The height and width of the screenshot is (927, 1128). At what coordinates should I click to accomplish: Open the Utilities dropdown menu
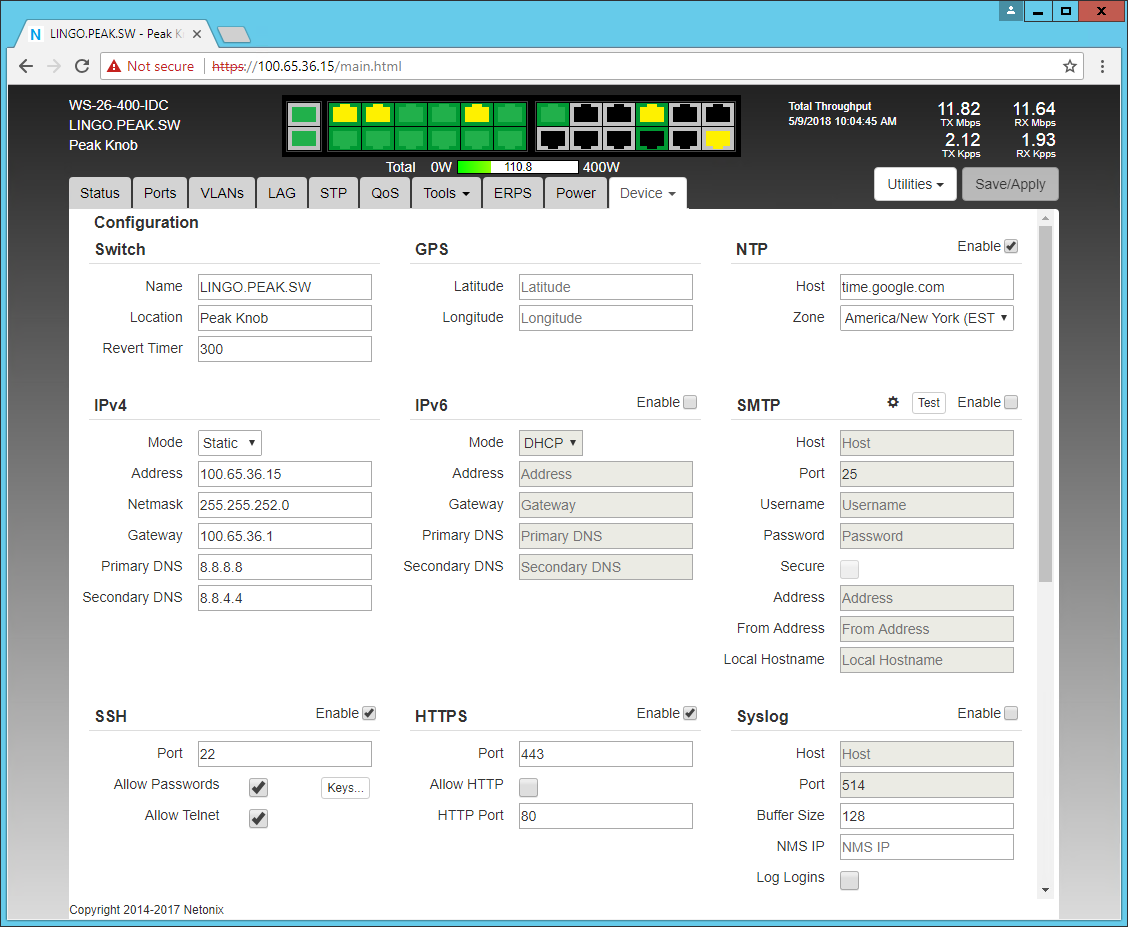click(915, 184)
